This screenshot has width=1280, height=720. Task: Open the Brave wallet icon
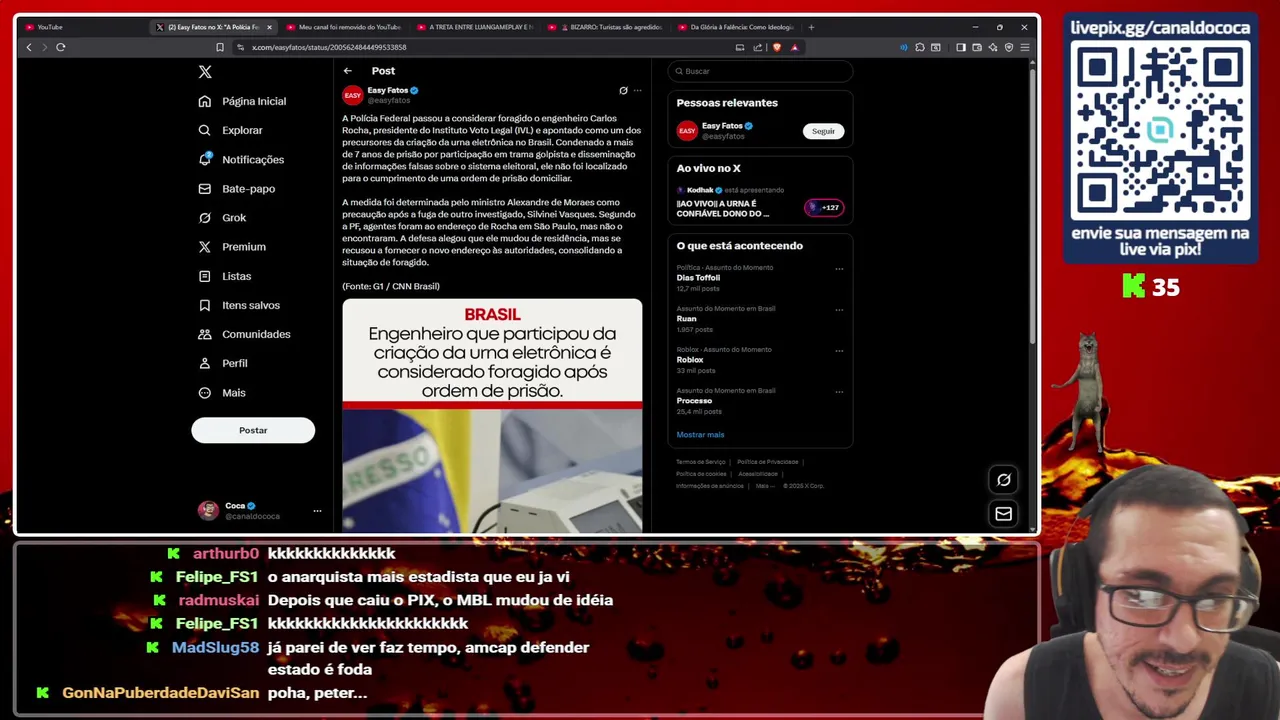coord(977,47)
